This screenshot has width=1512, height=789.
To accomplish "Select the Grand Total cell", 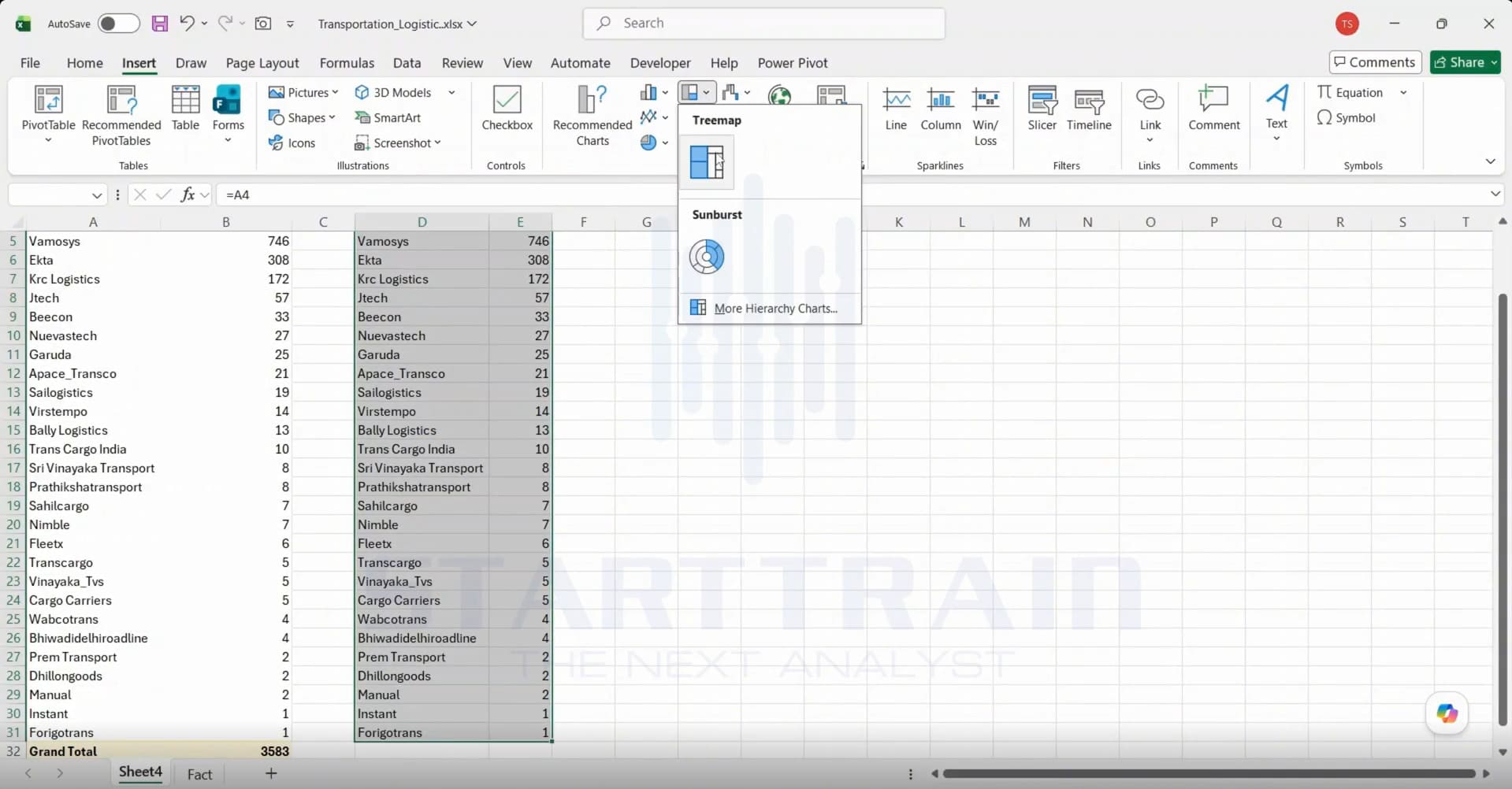I will pyautogui.click(x=93, y=751).
